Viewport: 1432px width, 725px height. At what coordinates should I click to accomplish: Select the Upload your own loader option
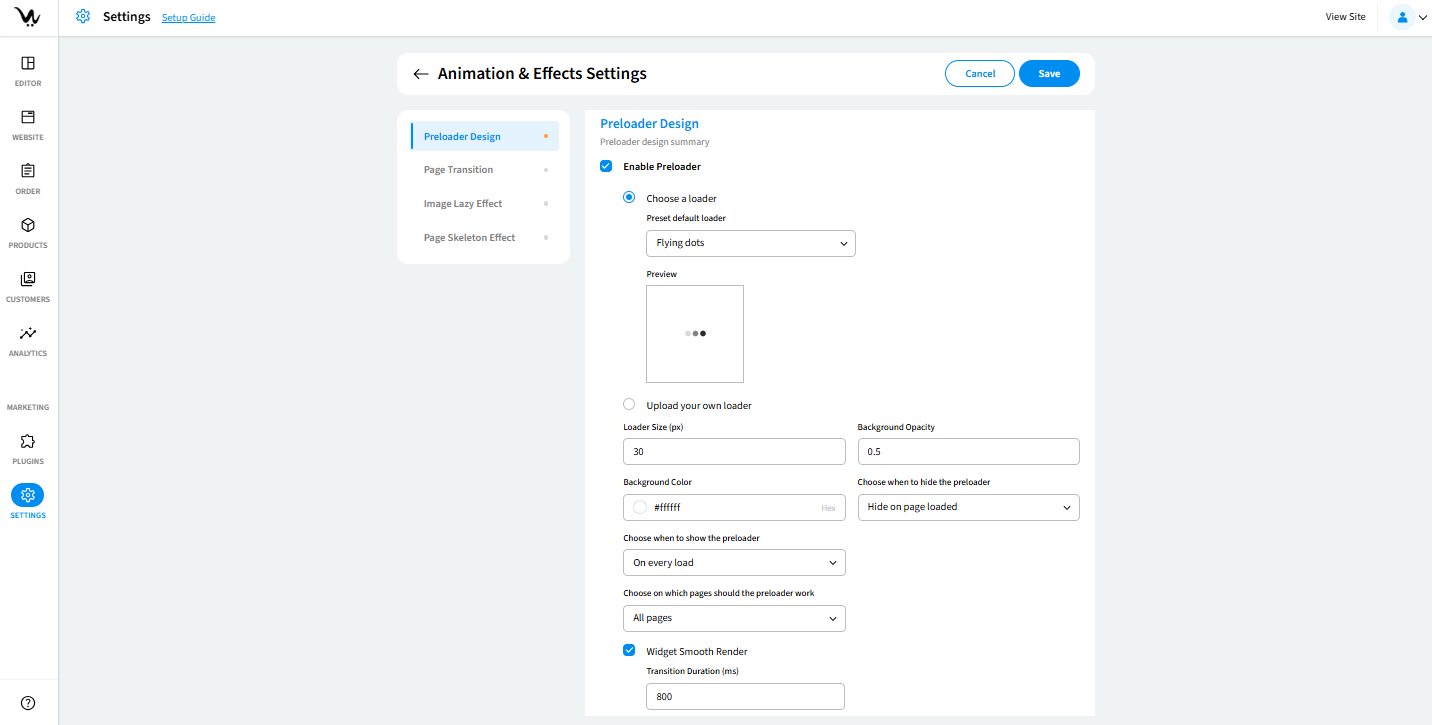(629, 405)
